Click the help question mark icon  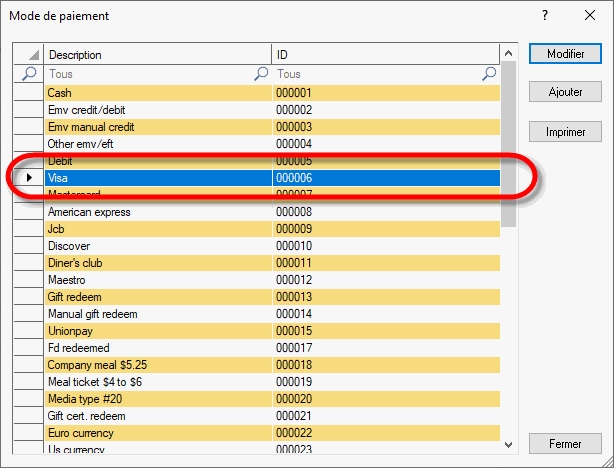pos(545,16)
